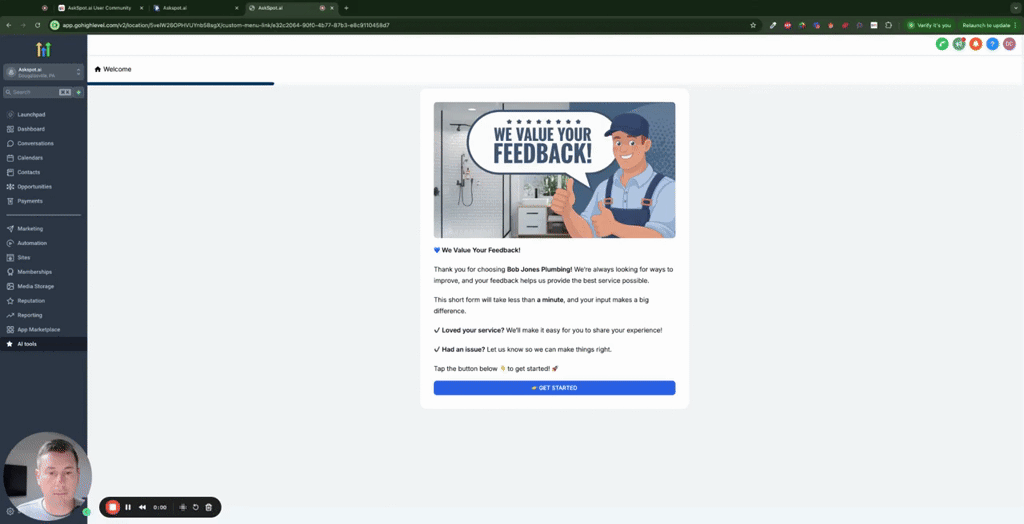Click the eyedropper extension icon
Screen dimensions: 1024x524
coord(773,25)
